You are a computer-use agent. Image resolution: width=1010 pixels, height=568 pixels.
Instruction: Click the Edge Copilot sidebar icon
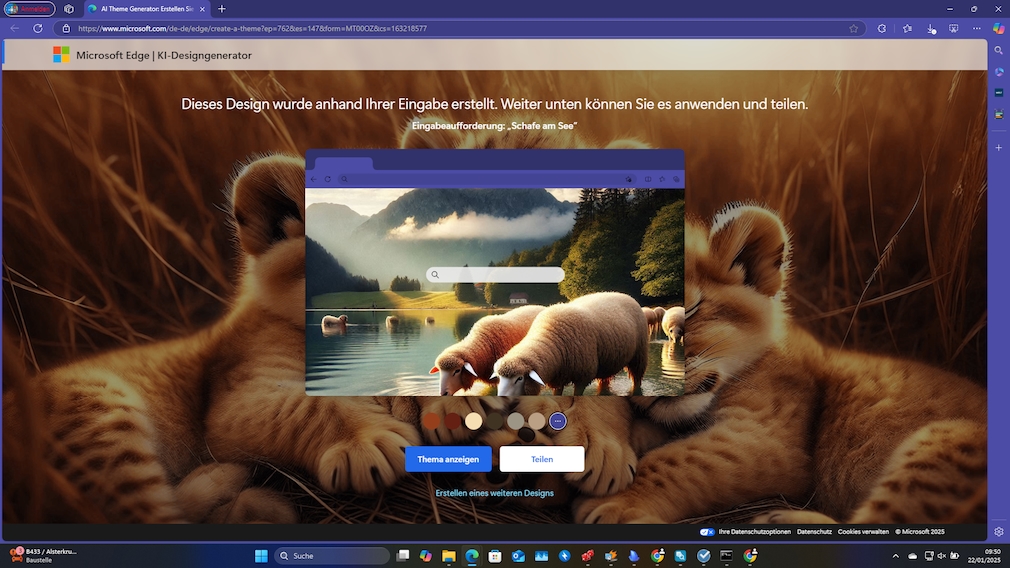(998, 28)
